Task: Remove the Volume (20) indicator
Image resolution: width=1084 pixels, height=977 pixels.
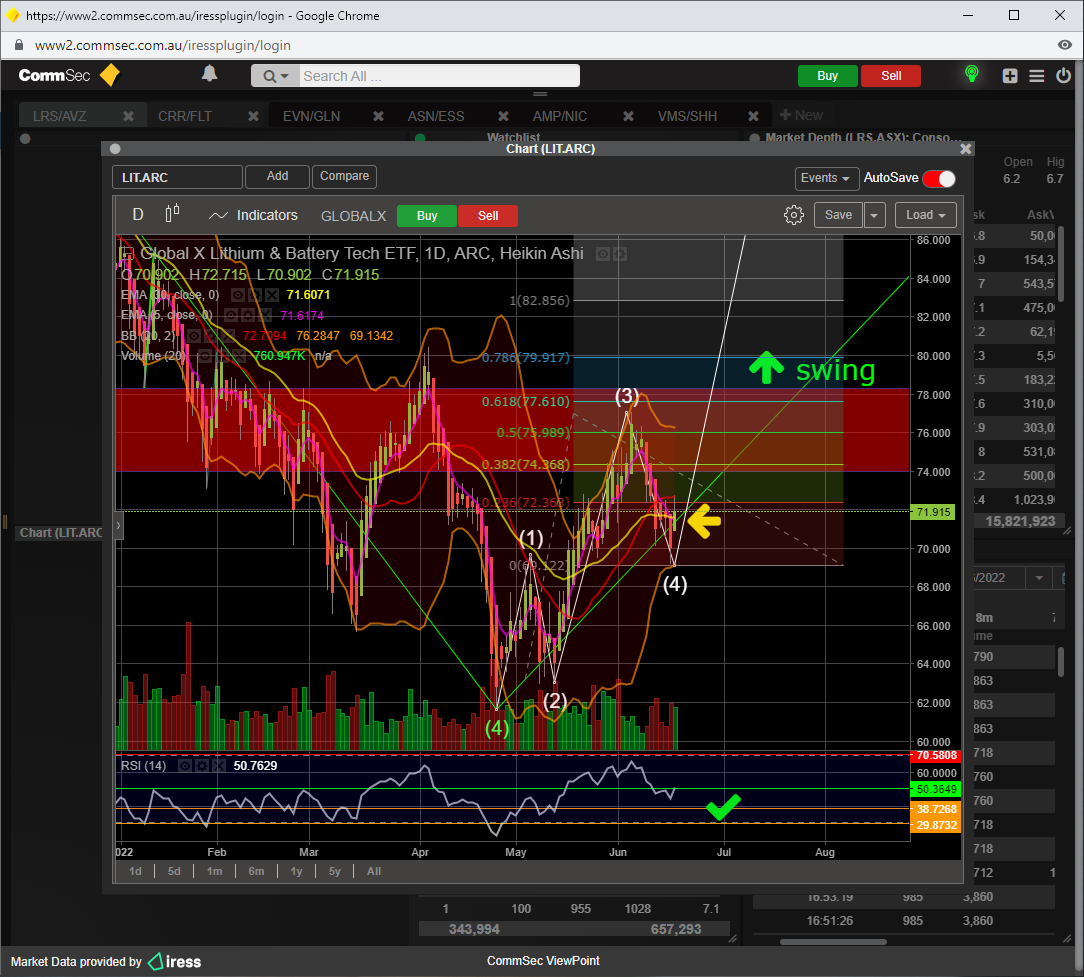Action: pyautogui.click(x=239, y=356)
